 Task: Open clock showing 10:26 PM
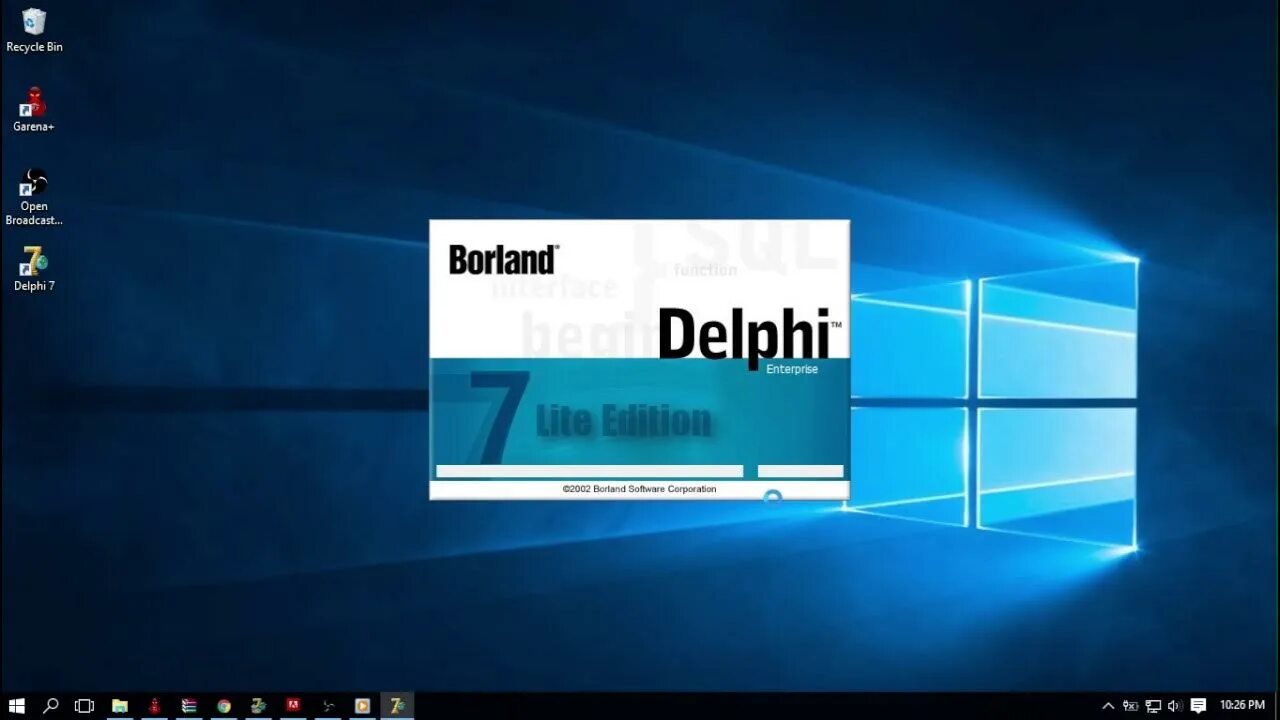click(1242, 706)
